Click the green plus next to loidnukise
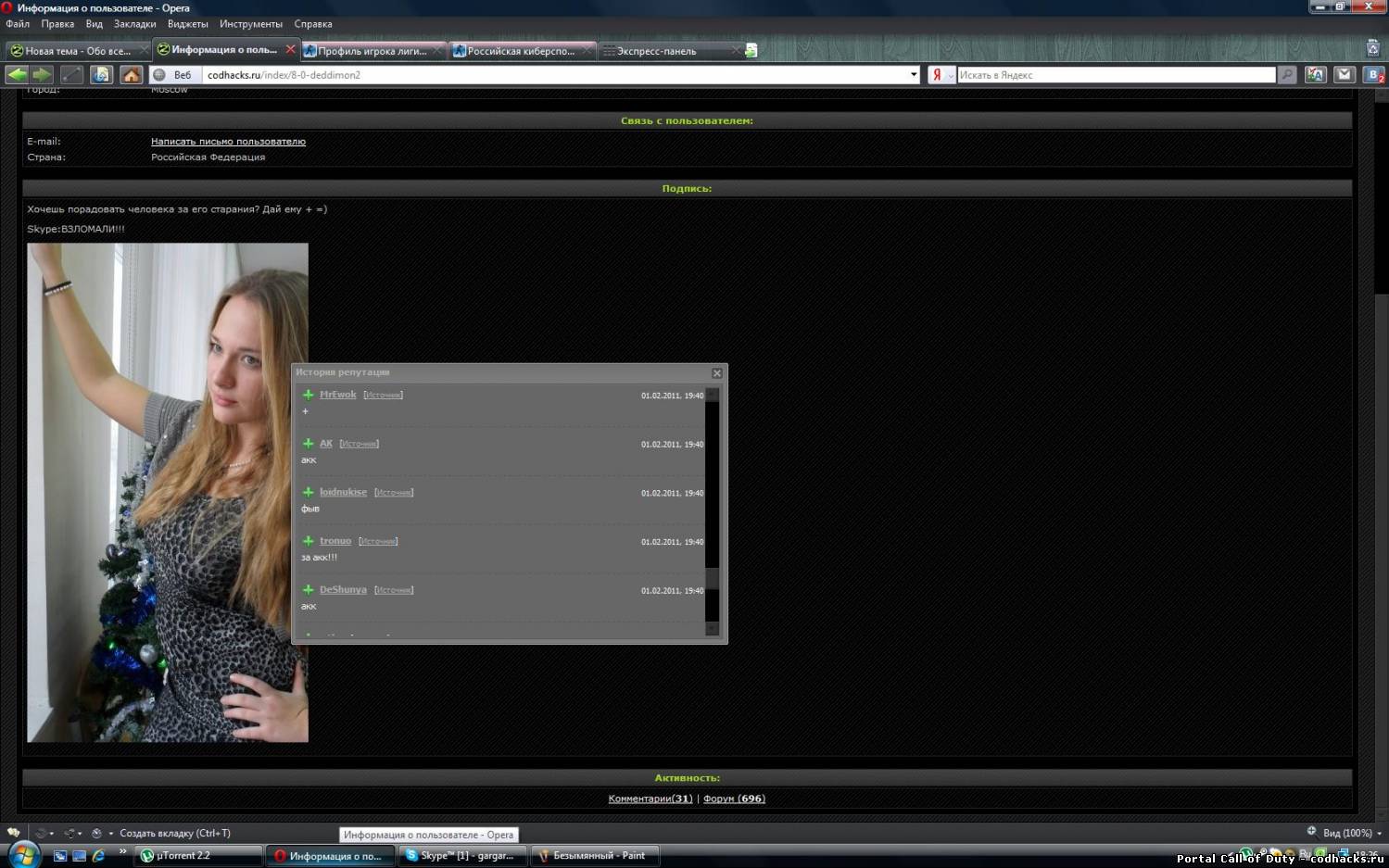This screenshot has height=868, width=1389. (x=308, y=492)
